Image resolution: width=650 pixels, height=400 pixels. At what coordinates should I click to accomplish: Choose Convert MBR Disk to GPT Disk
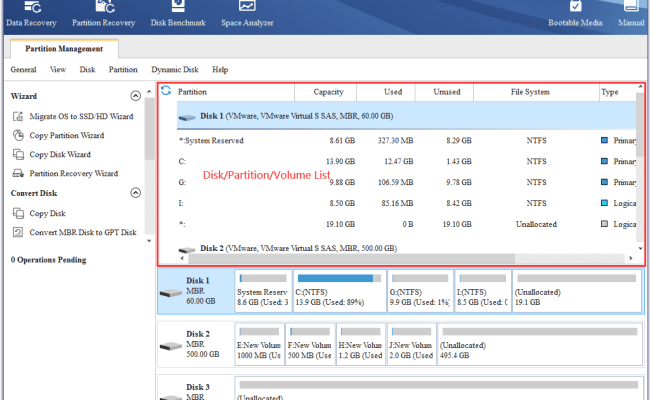[83, 233]
